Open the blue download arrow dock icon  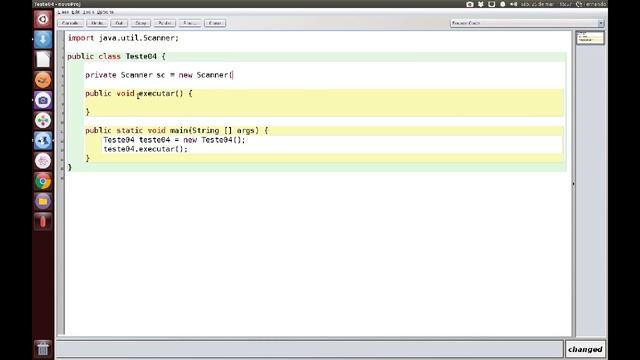point(43,40)
